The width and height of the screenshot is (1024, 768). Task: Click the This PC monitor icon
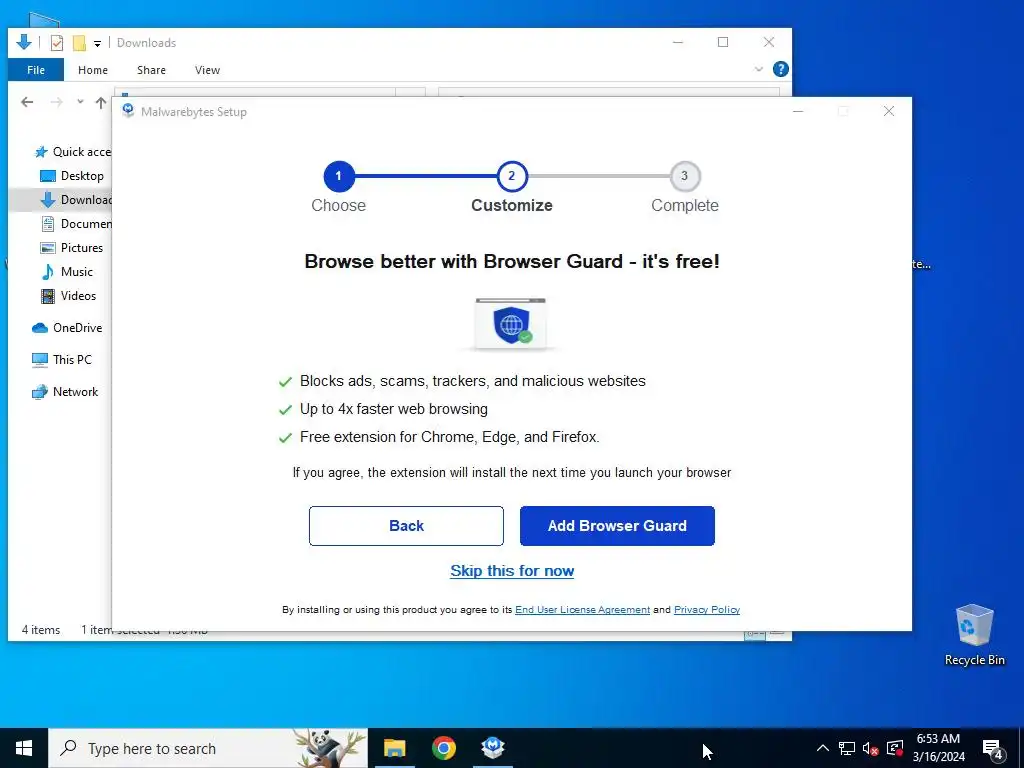[40, 360]
